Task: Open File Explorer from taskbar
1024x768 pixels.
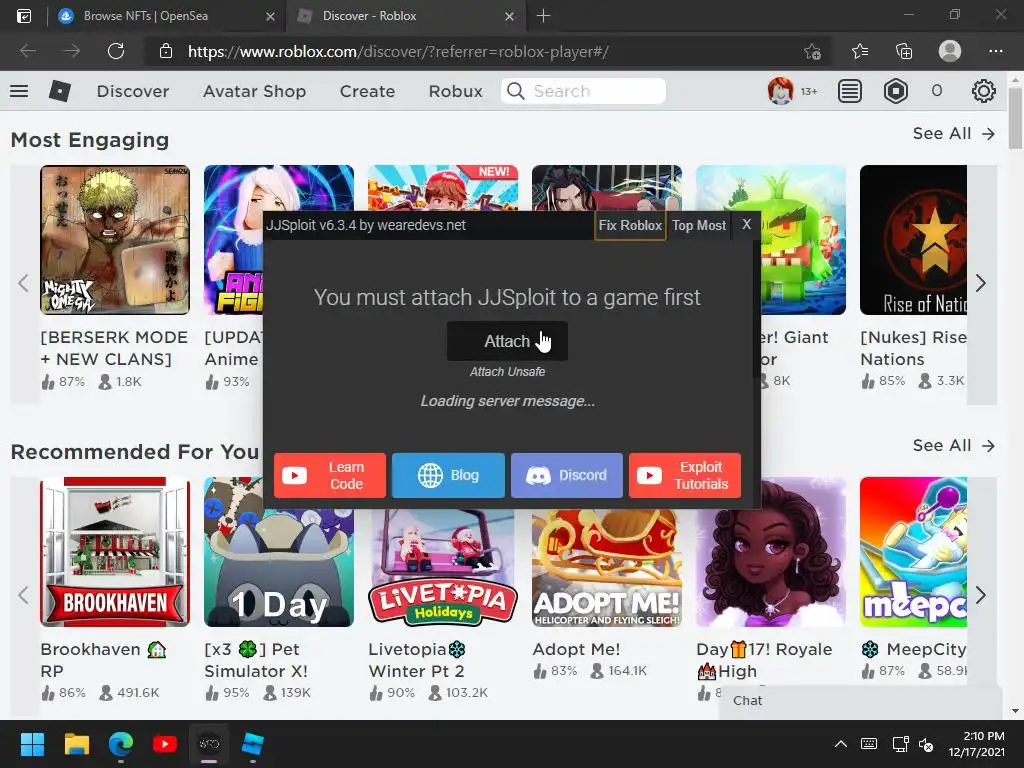Action: [76, 744]
